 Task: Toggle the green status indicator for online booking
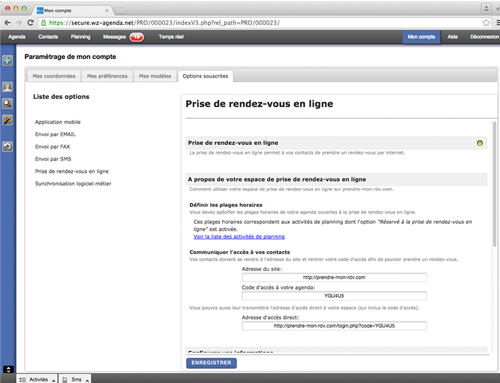[480, 143]
